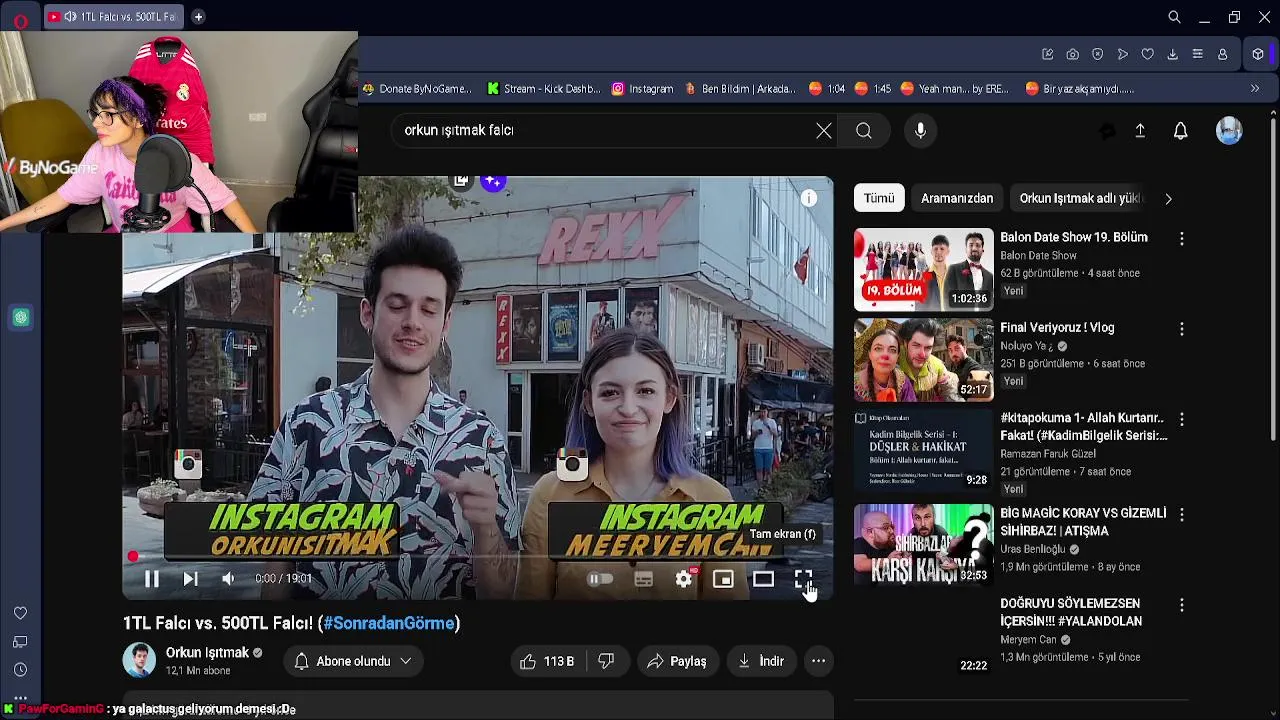Open Stream - Kick Dashboard bookmark
The image size is (1280, 720).
(544, 88)
